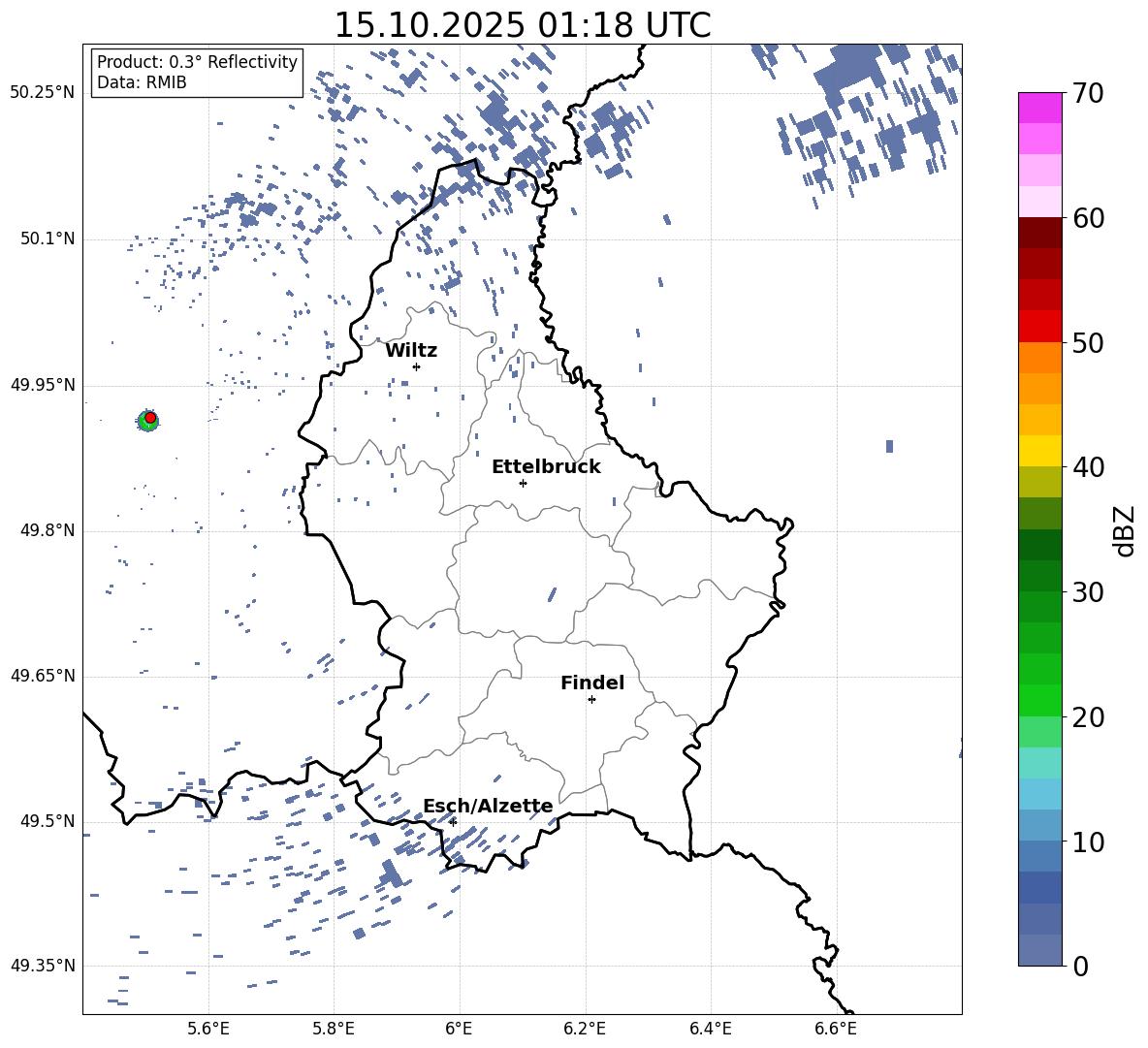Viewport: 1148px width, 1048px height.
Task: Click the Esch/Alzette station label
Action: pyautogui.click(x=489, y=807)
